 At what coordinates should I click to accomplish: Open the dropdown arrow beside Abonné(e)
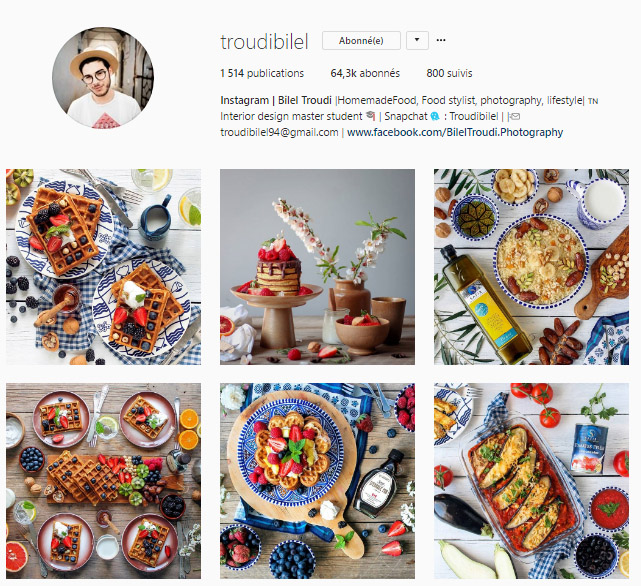417,40
